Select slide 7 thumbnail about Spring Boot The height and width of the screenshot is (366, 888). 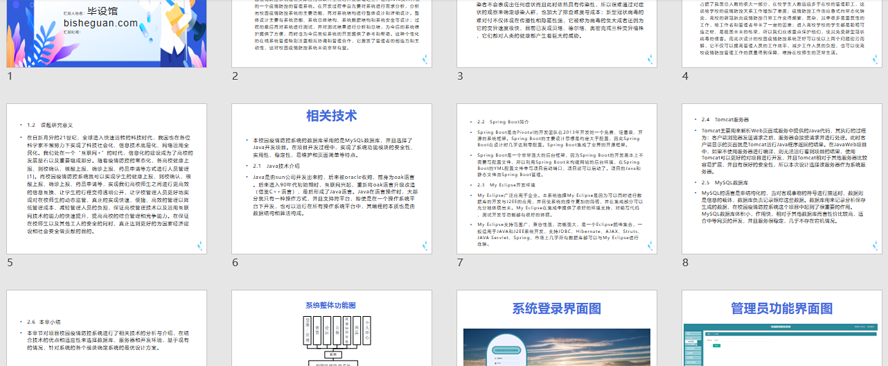point(557,178)
